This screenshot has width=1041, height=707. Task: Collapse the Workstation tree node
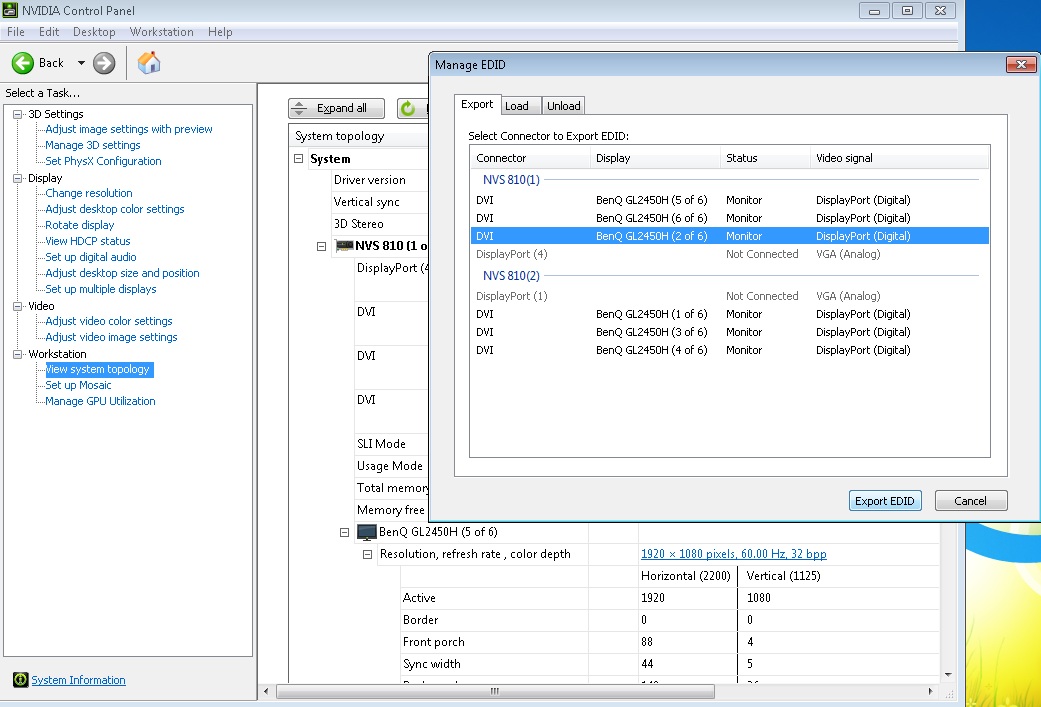[18, 354]
